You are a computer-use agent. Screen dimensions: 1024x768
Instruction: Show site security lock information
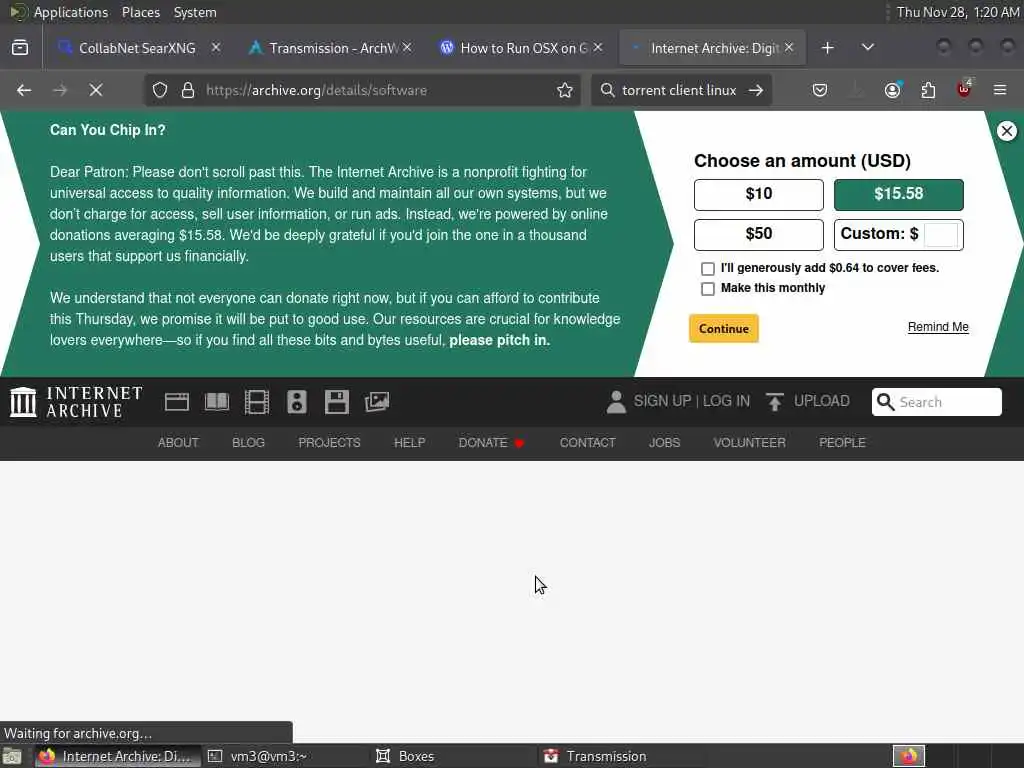(188, 90)
